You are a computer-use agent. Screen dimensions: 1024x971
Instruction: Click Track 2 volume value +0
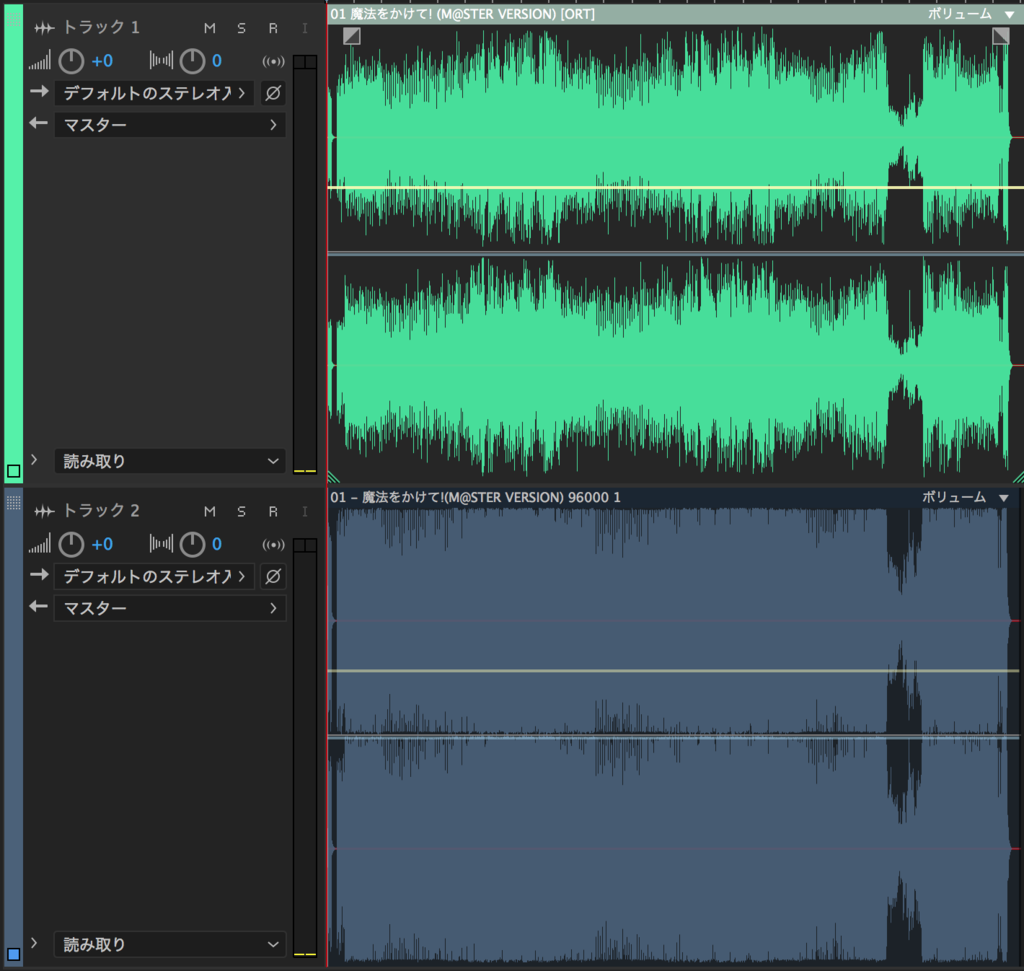pyautogui.click(x=102, y=545)
